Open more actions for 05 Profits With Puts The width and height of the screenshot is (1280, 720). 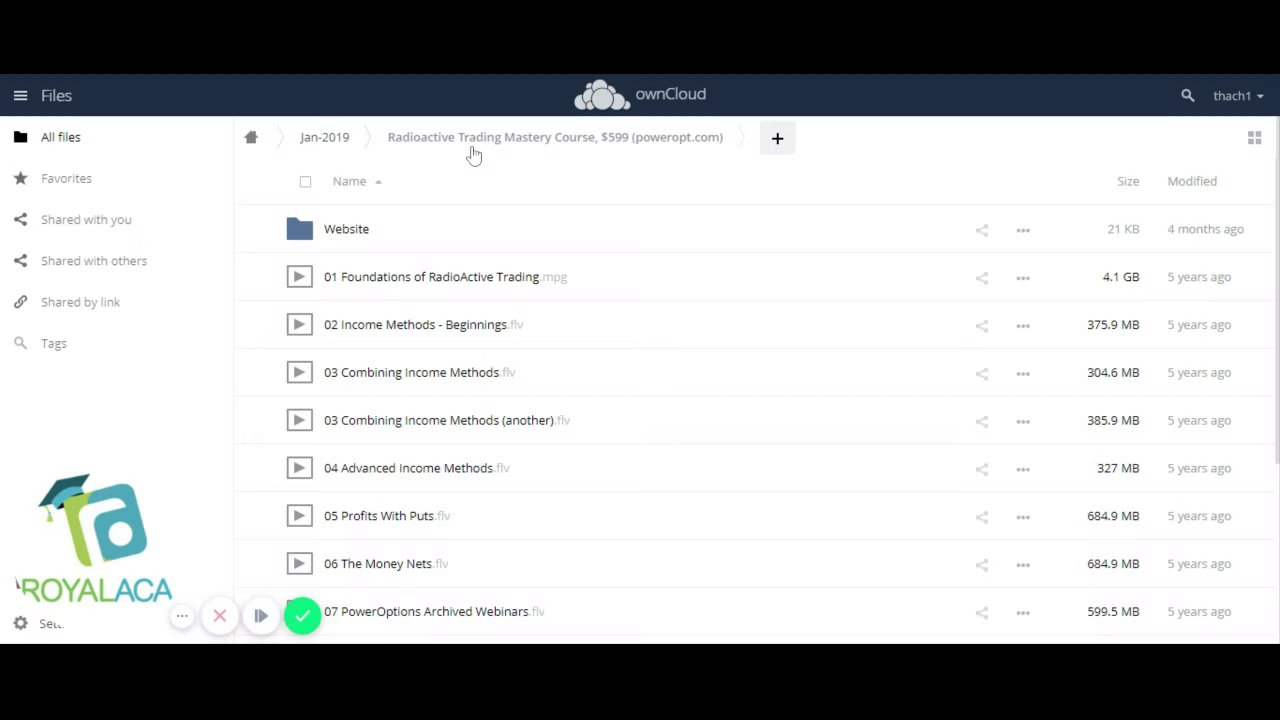1022,517
